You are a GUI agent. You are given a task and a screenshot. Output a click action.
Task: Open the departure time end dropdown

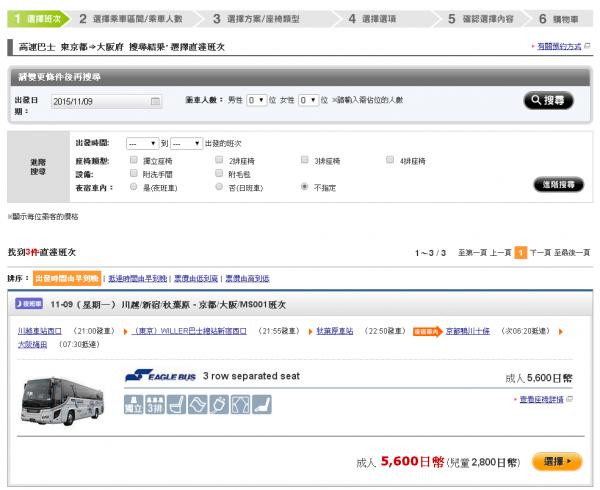pyautogui.click(x=186, y=143)
